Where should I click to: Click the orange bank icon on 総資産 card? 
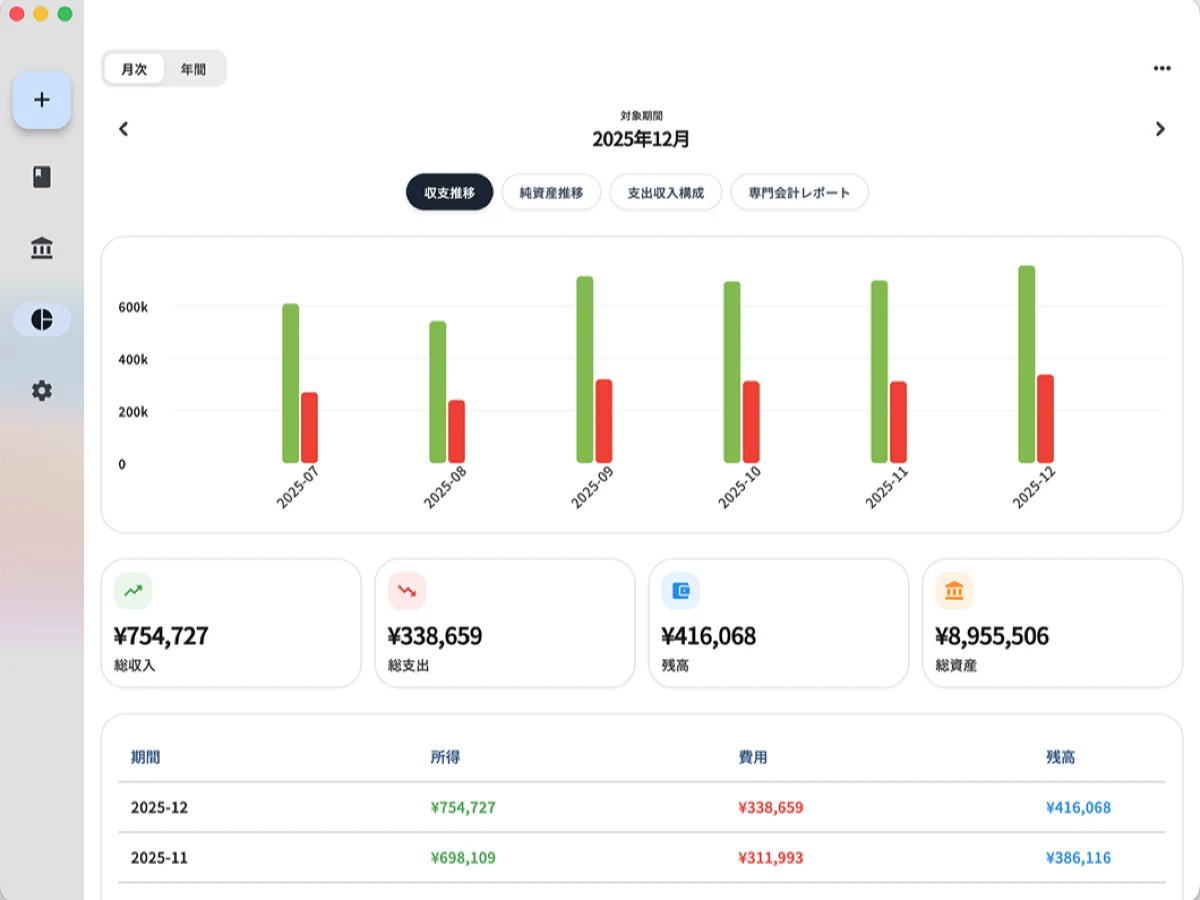click(x=954, y=591)
